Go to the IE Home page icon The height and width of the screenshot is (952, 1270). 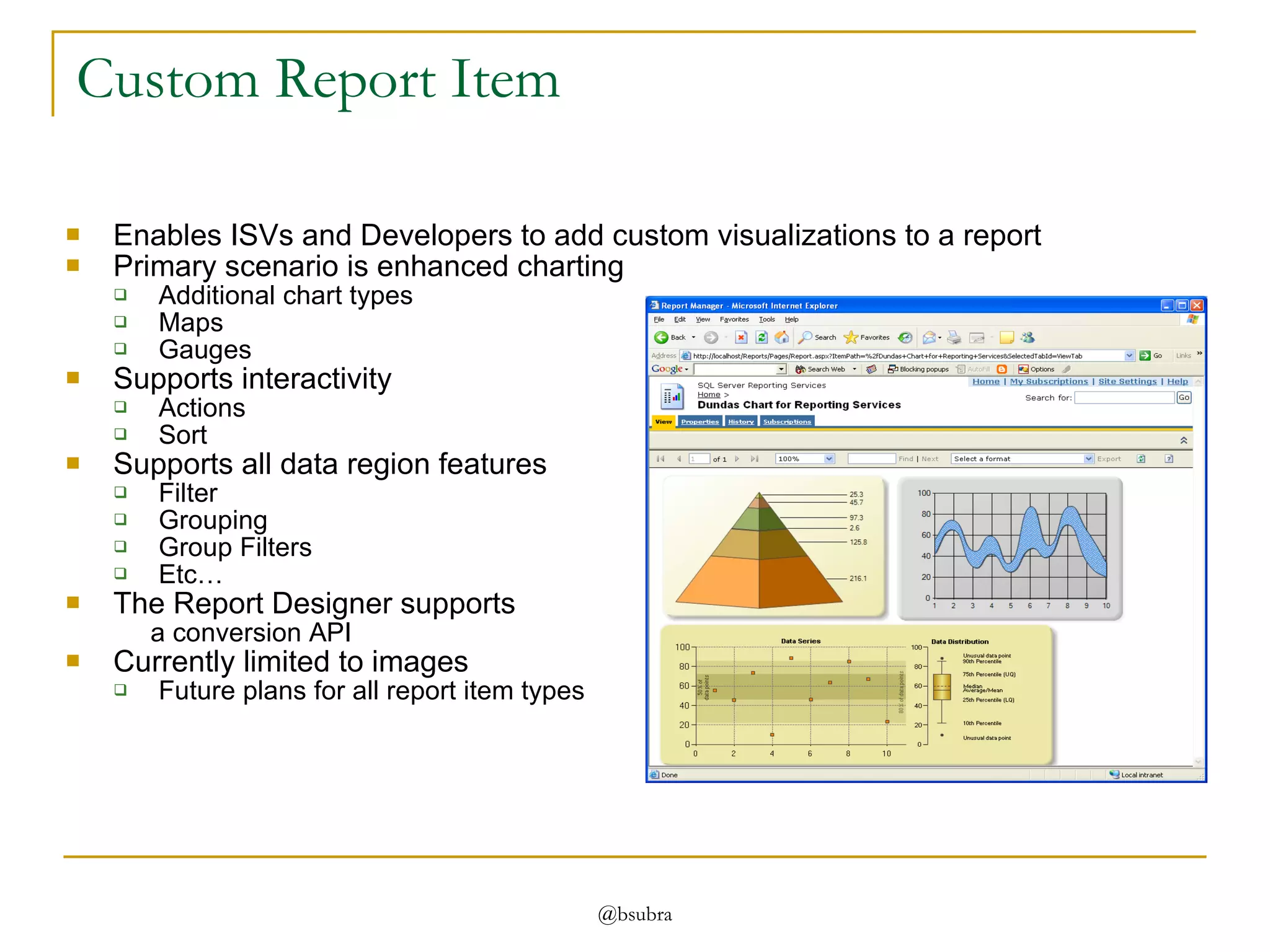pos(782,338)
